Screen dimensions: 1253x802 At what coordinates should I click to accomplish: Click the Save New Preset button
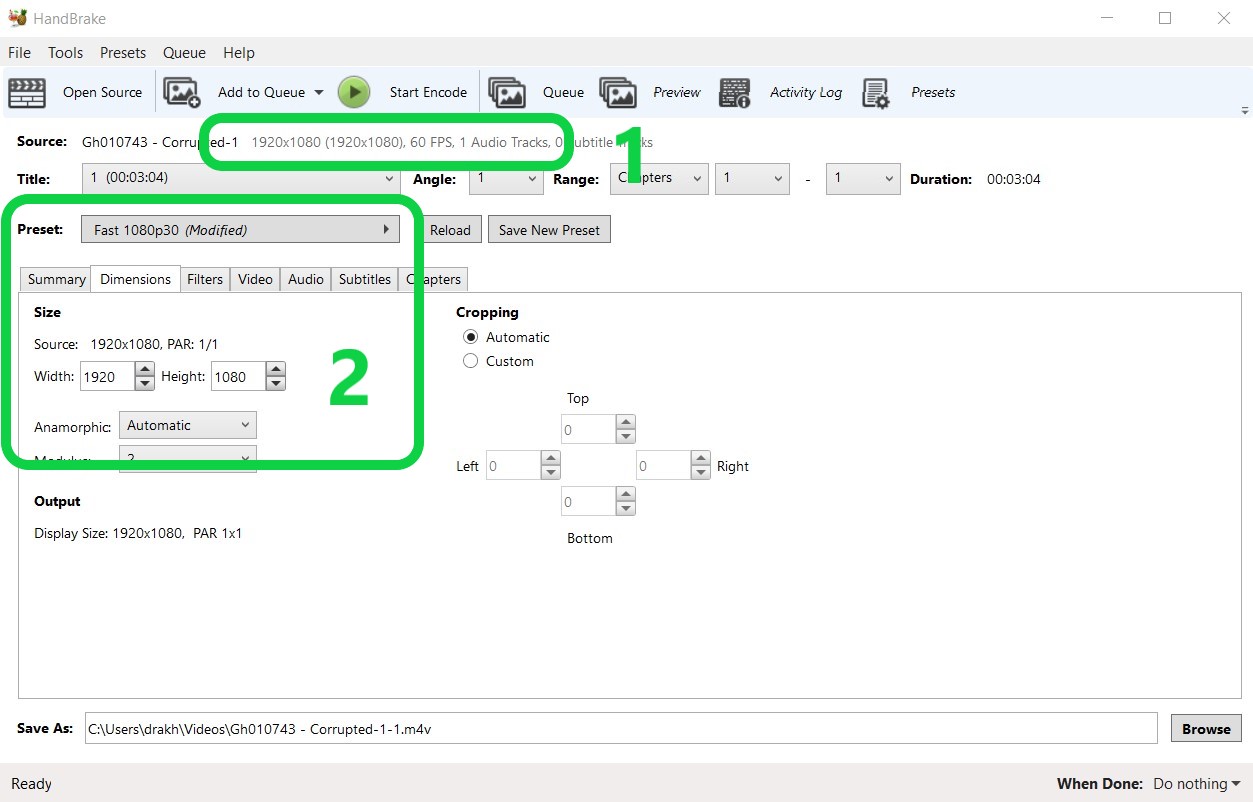[549, 230]
